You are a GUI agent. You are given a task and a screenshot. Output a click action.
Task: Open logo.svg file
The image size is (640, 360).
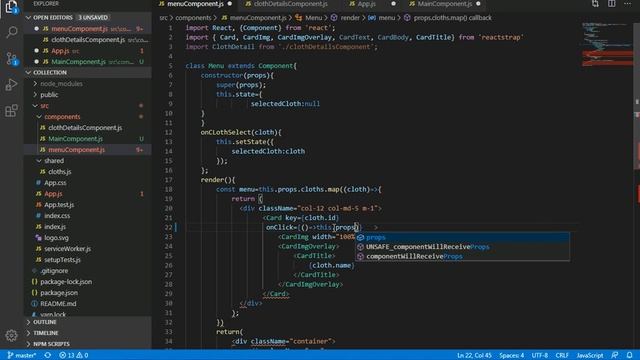88,238
